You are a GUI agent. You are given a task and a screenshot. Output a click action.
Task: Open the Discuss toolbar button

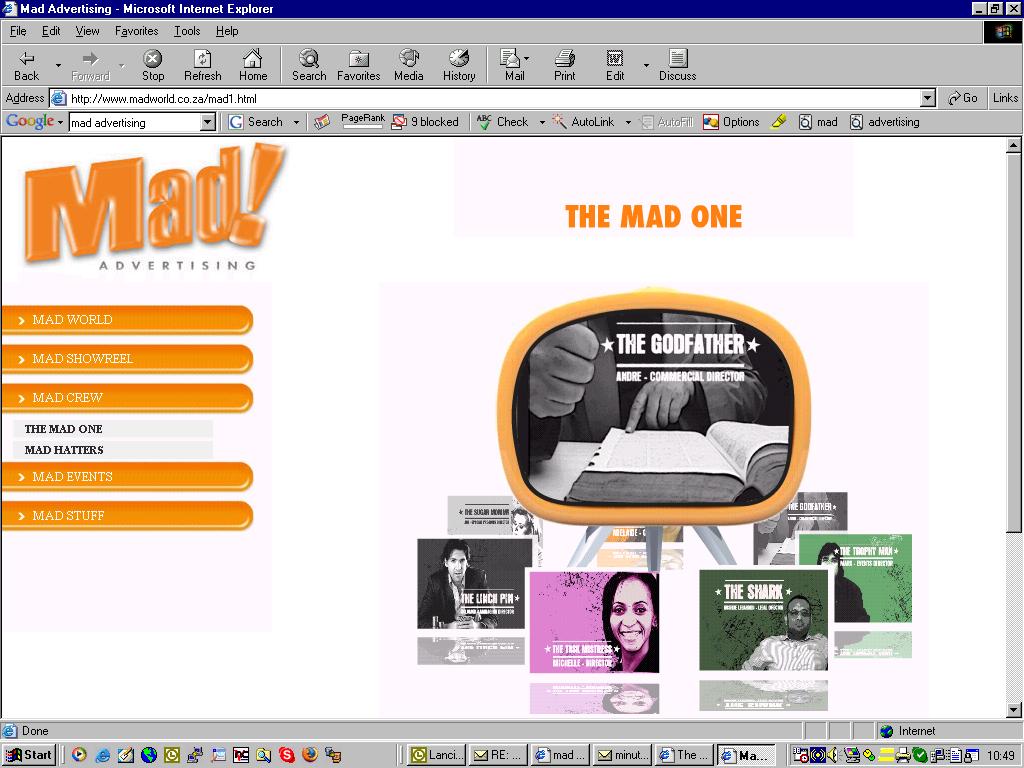coord(677,65)
